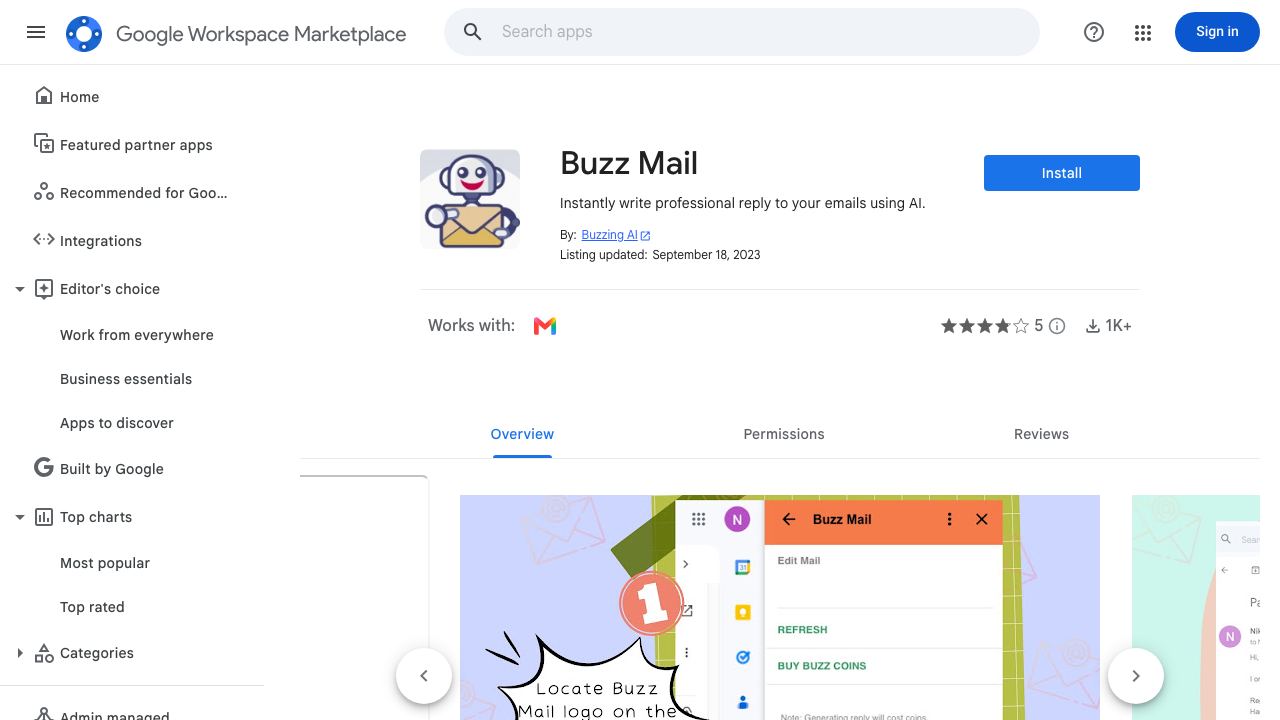1280x720 pixels.
Task: Click the Featured partner apps star icon
Action: 43,144
